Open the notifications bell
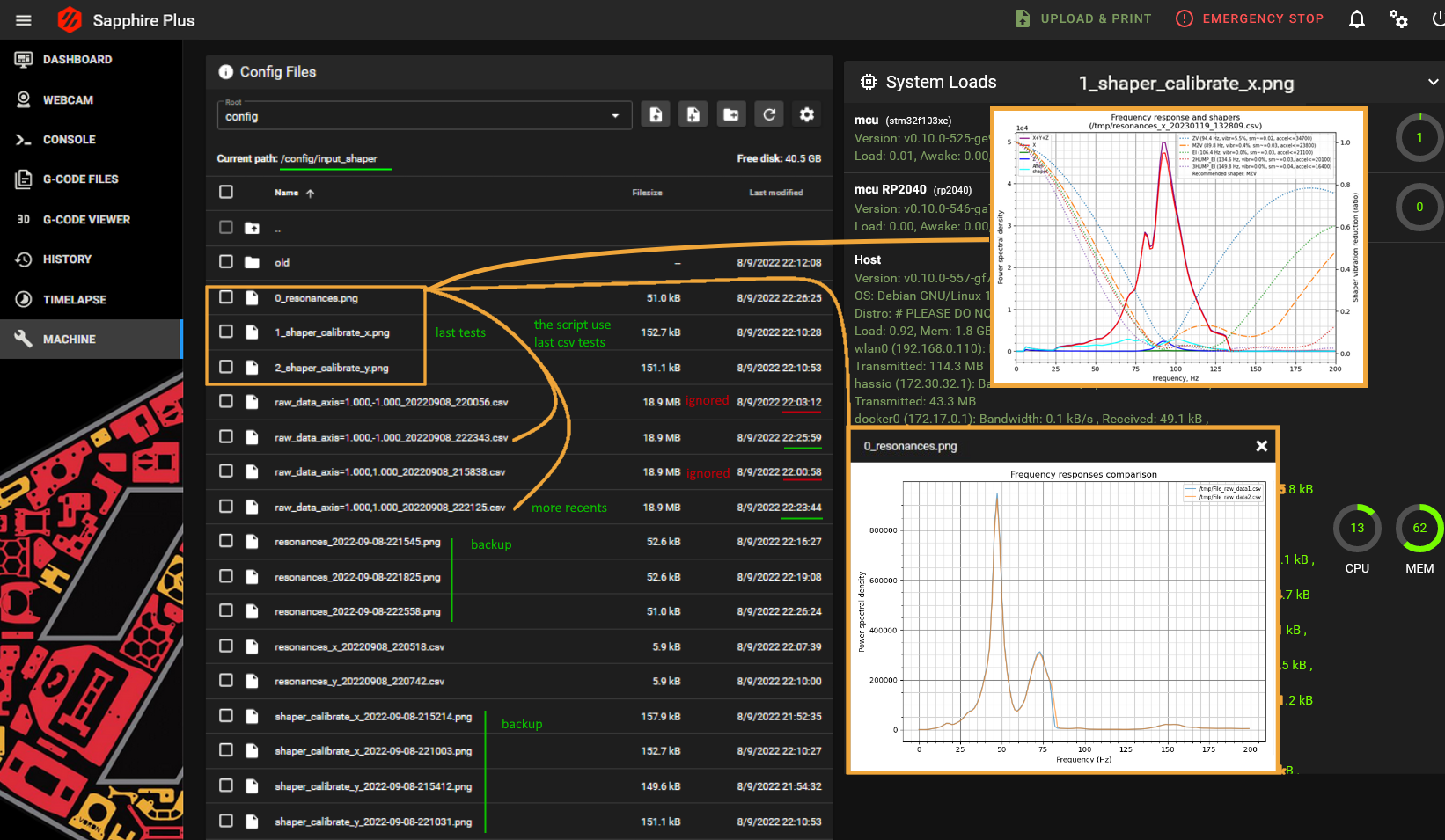 click(1357, 18)
